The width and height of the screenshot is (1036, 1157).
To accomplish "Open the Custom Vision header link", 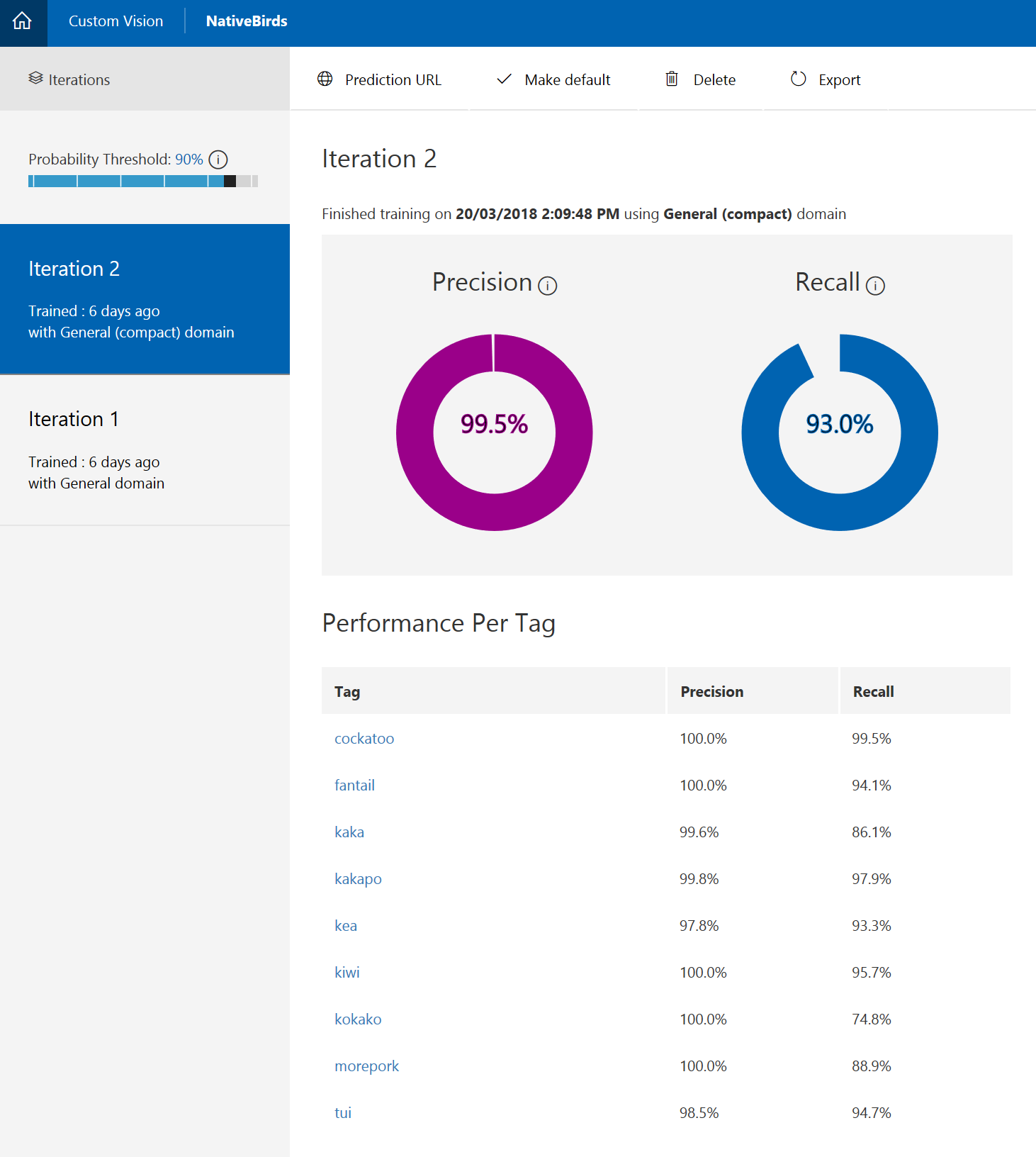I will (116, 21).
